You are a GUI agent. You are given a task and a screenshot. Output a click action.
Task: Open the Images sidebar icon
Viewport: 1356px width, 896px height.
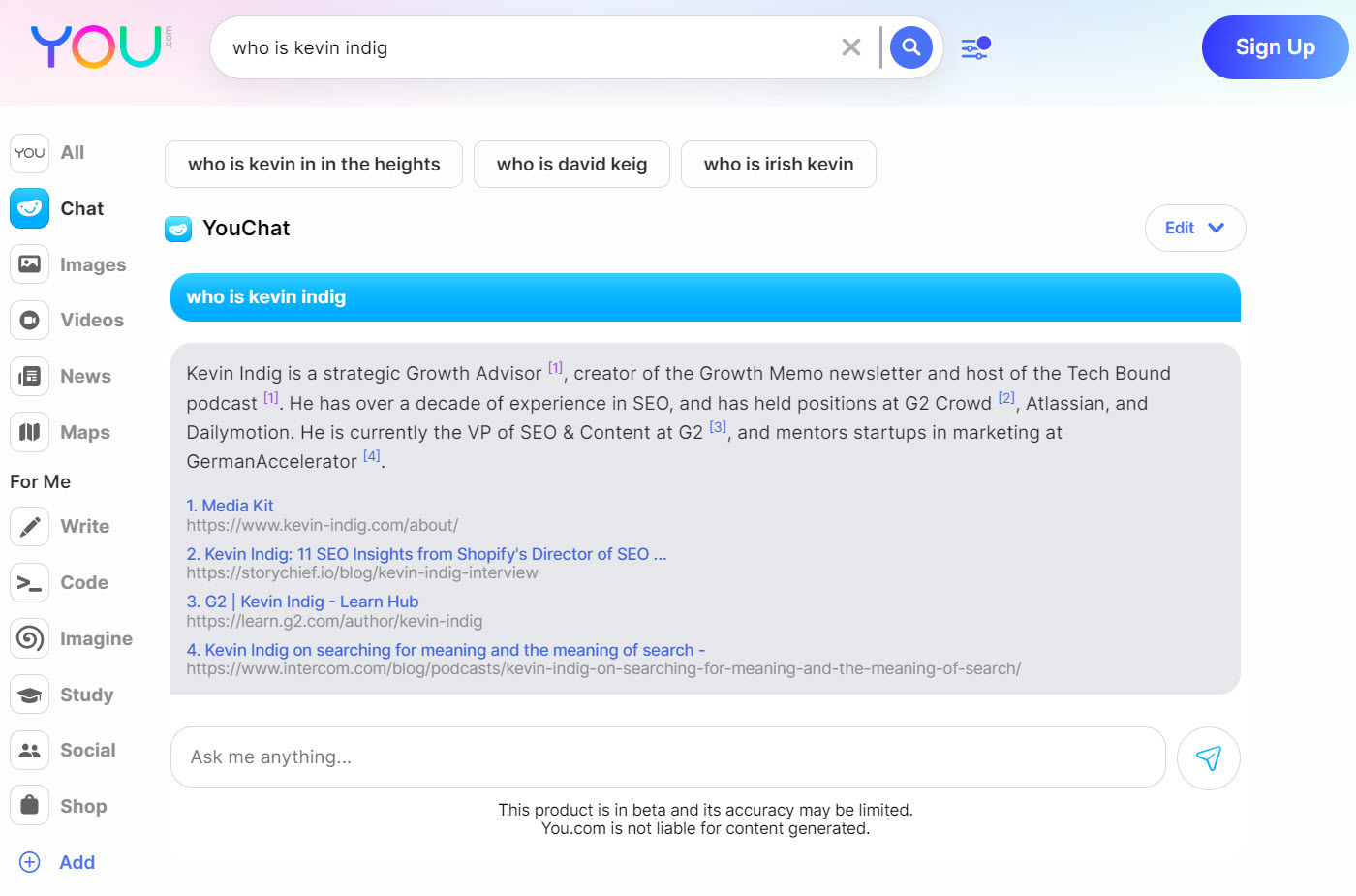click(30, 264)
